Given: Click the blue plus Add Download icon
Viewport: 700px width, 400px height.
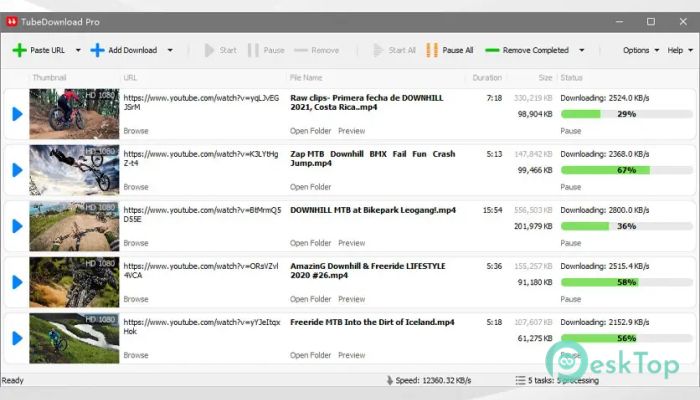Looking at the screenshot, I should (97, 50).
